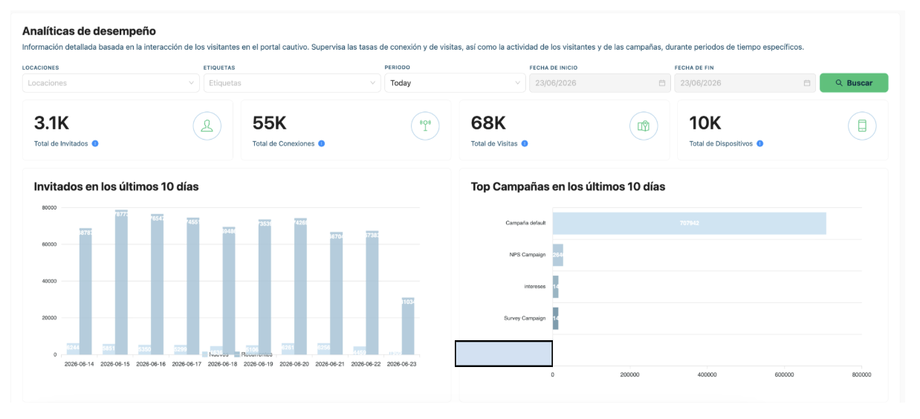Click the 2026-06-15 tall bar in Invitados chart
Image resolution: width=920 pixels, height=419 pixels.
[x=121, y=282]
